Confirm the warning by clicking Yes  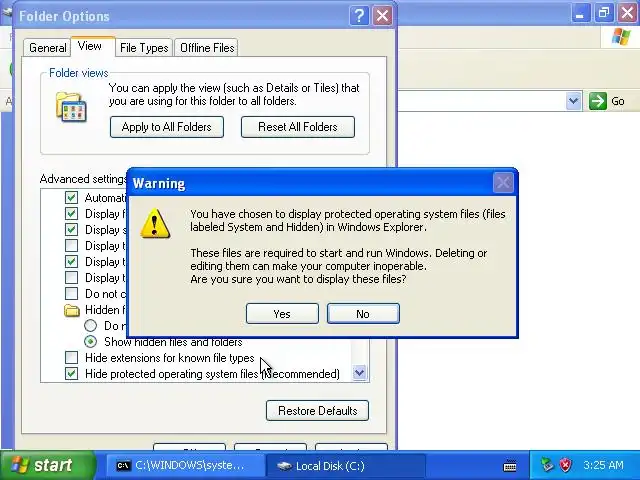282,313
